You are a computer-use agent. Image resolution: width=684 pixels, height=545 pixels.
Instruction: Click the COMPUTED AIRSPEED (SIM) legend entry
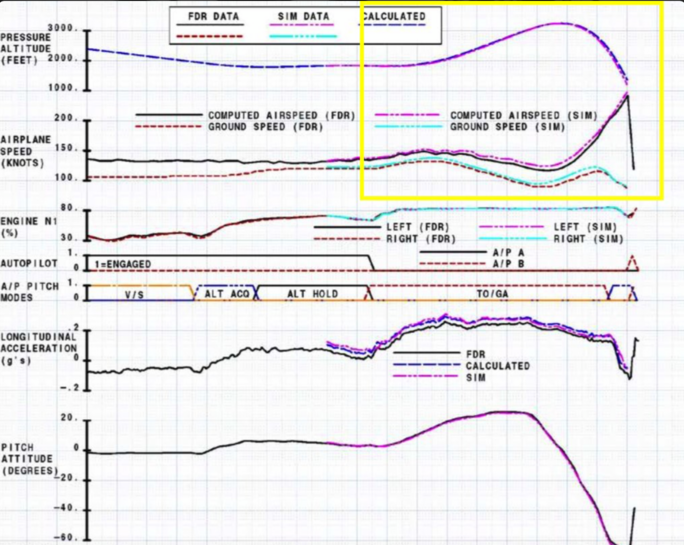pos(511,116)
